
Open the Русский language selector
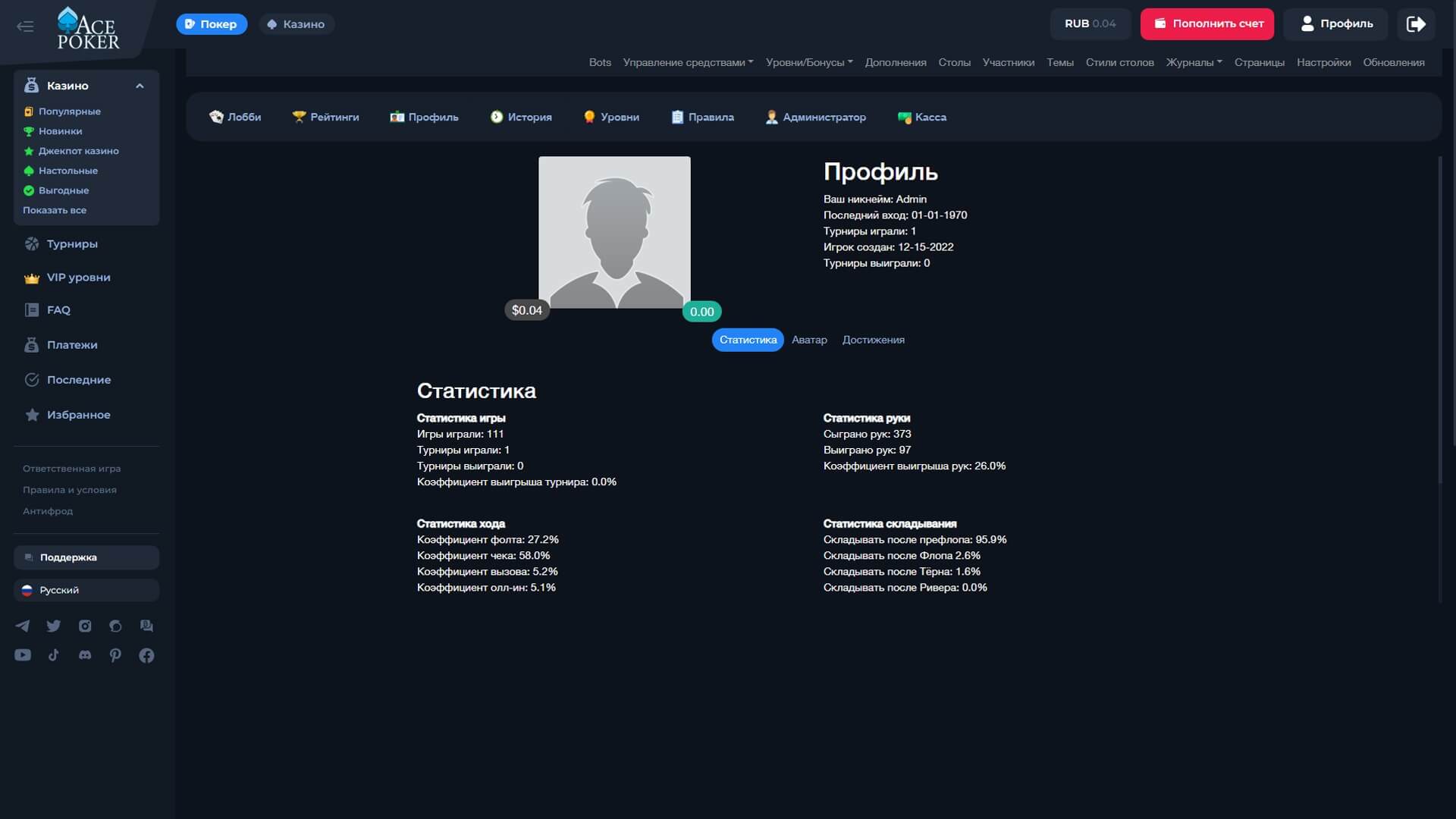pyautogui.click(x=86, y=590)
